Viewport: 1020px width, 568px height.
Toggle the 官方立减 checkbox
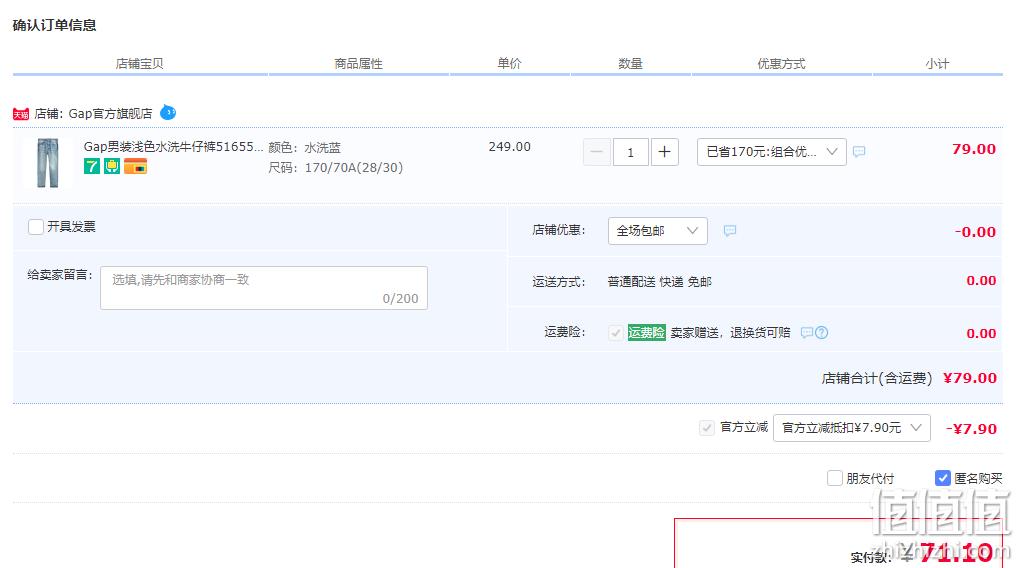pos(706,427)
